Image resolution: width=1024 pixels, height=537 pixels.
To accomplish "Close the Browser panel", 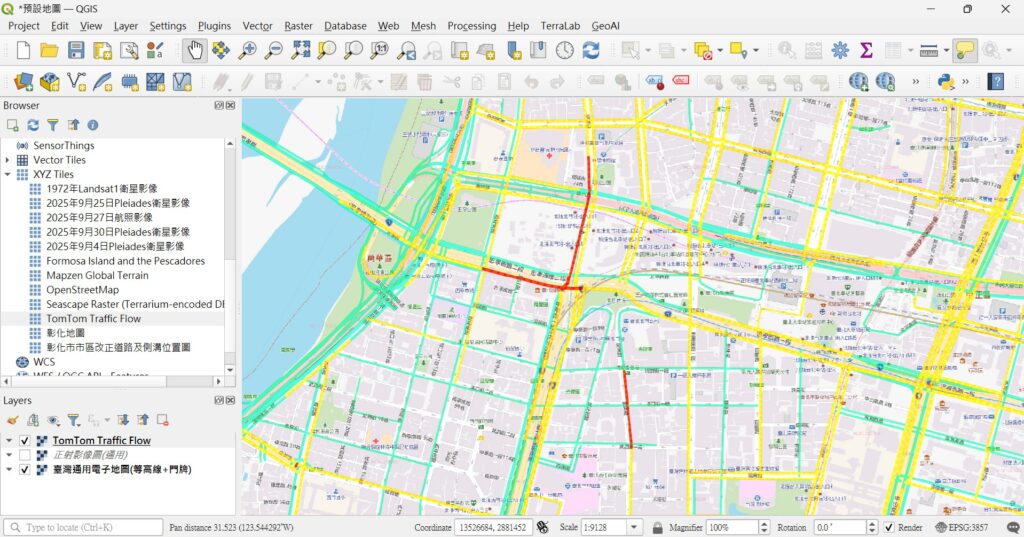I will 231,105.
